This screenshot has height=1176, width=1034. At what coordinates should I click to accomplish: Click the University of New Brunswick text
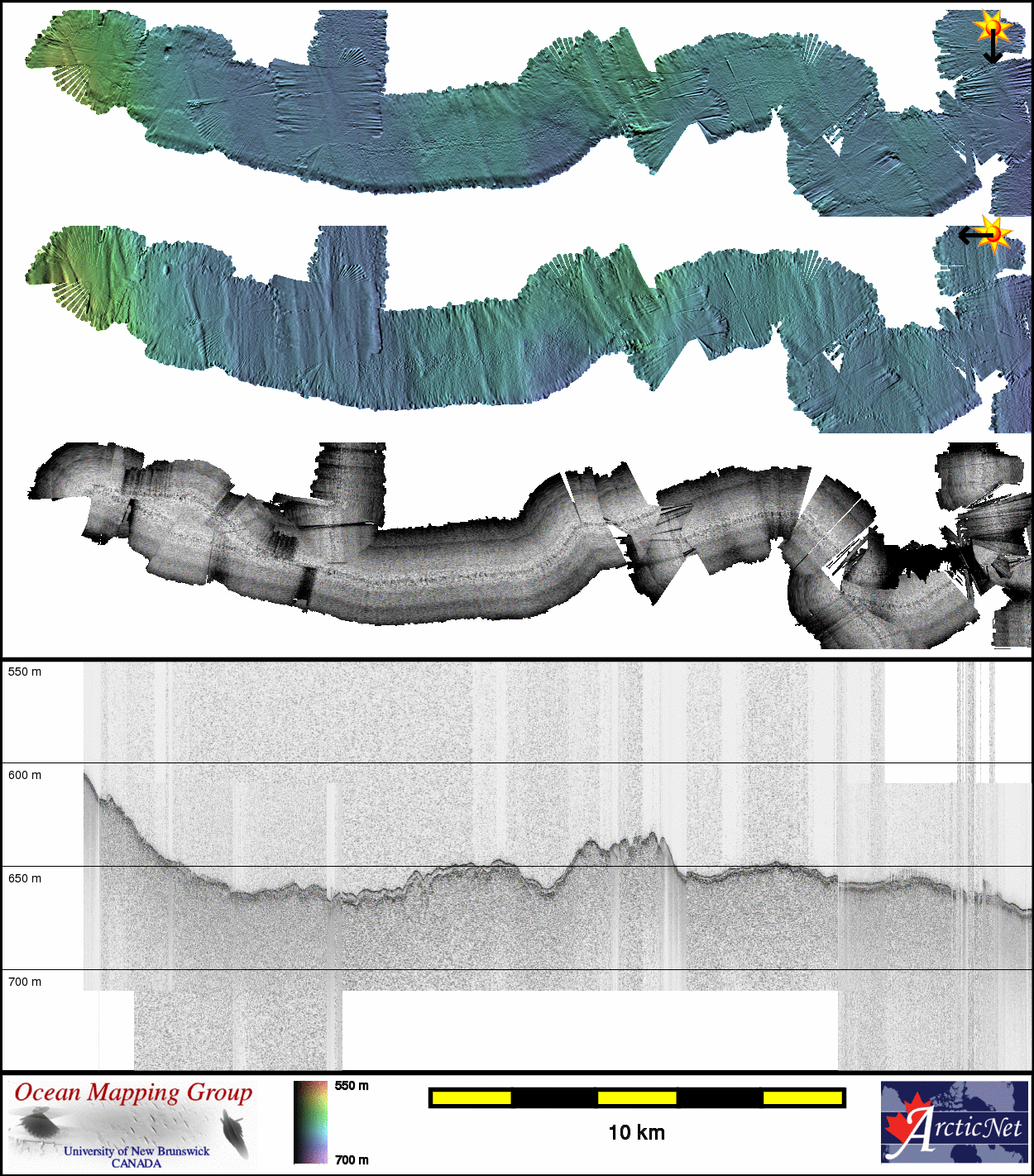click(x=136, y=1150)
